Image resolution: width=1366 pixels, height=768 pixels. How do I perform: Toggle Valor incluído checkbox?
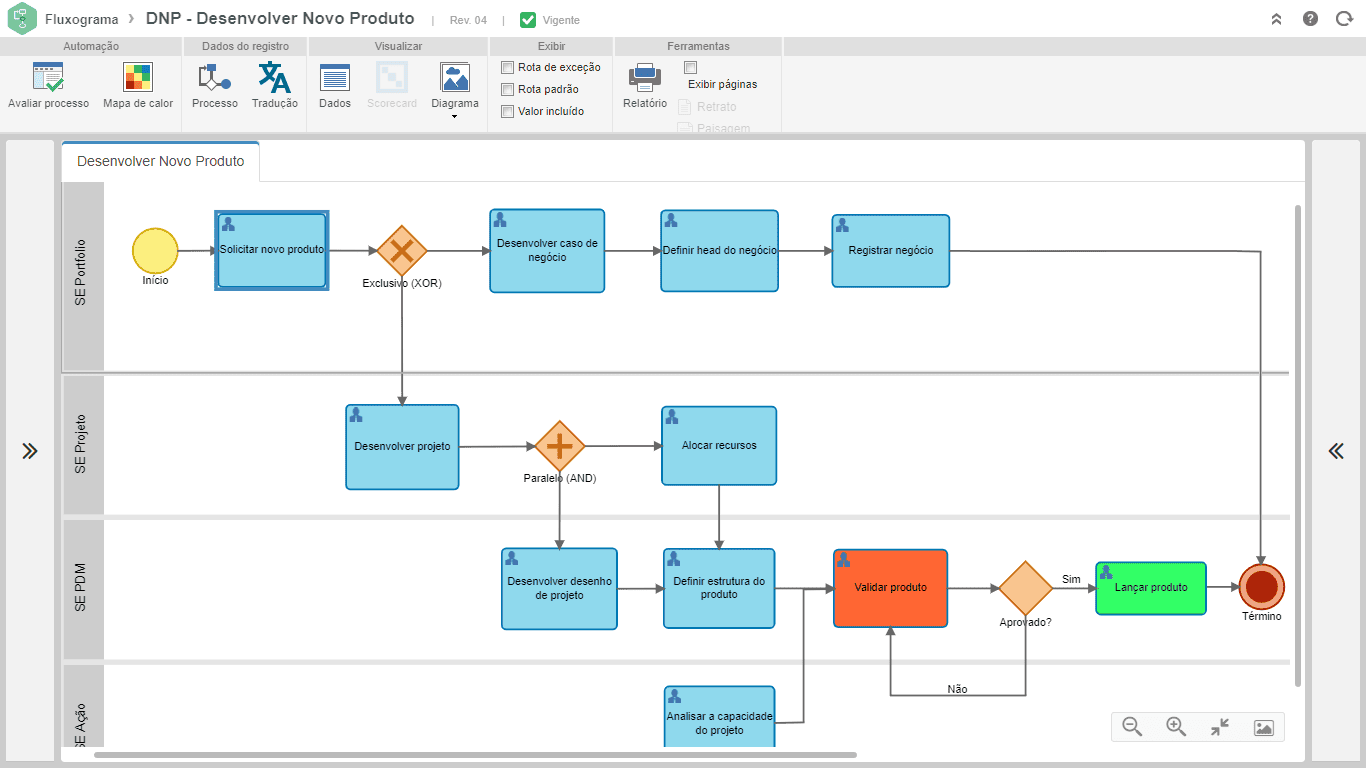(507, 111)
